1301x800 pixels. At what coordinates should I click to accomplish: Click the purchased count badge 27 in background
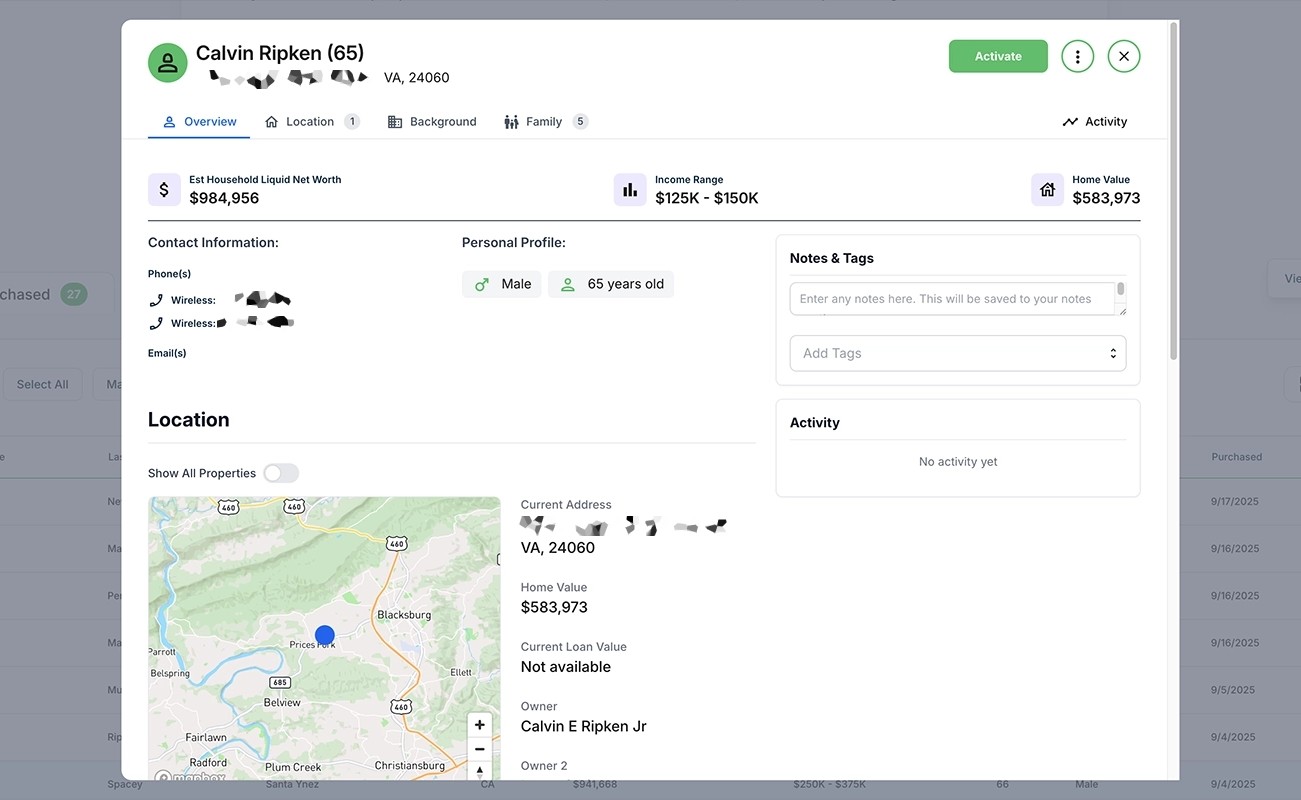point(73,294)
